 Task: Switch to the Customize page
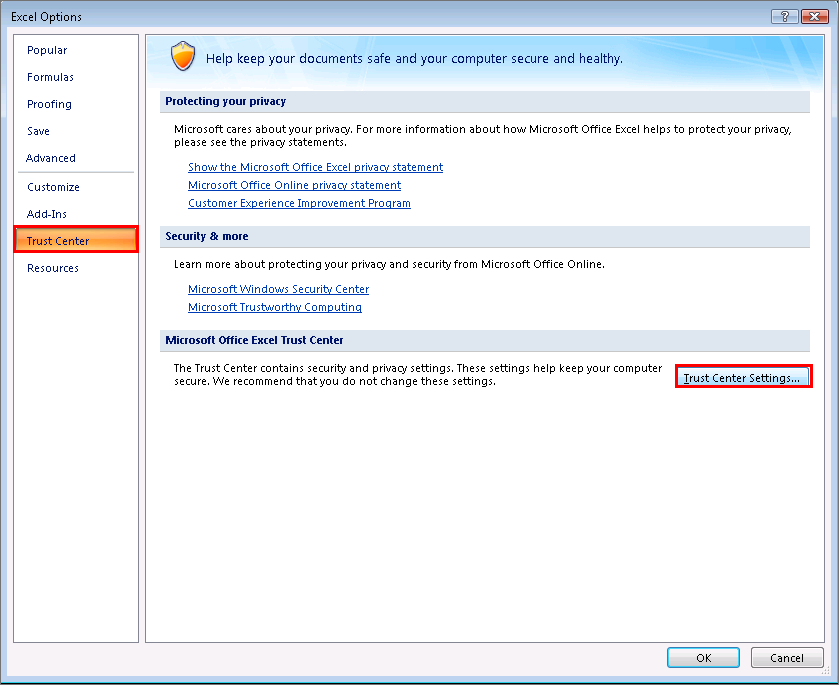(x=53, y=187)
